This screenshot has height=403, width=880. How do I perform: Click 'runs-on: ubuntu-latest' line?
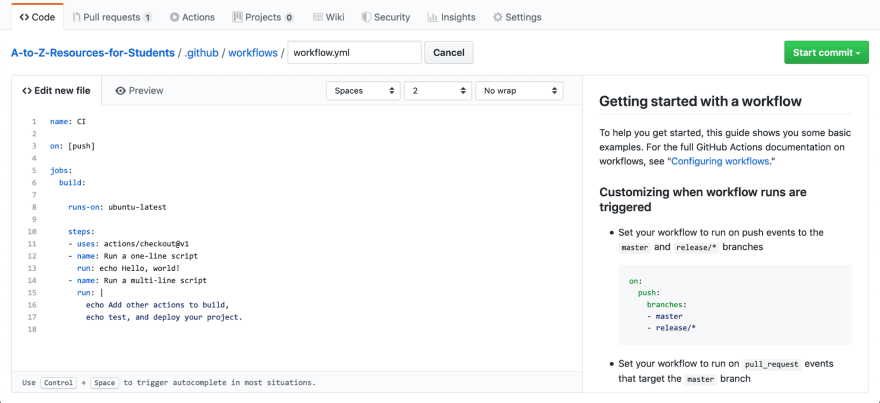point(117,207)
